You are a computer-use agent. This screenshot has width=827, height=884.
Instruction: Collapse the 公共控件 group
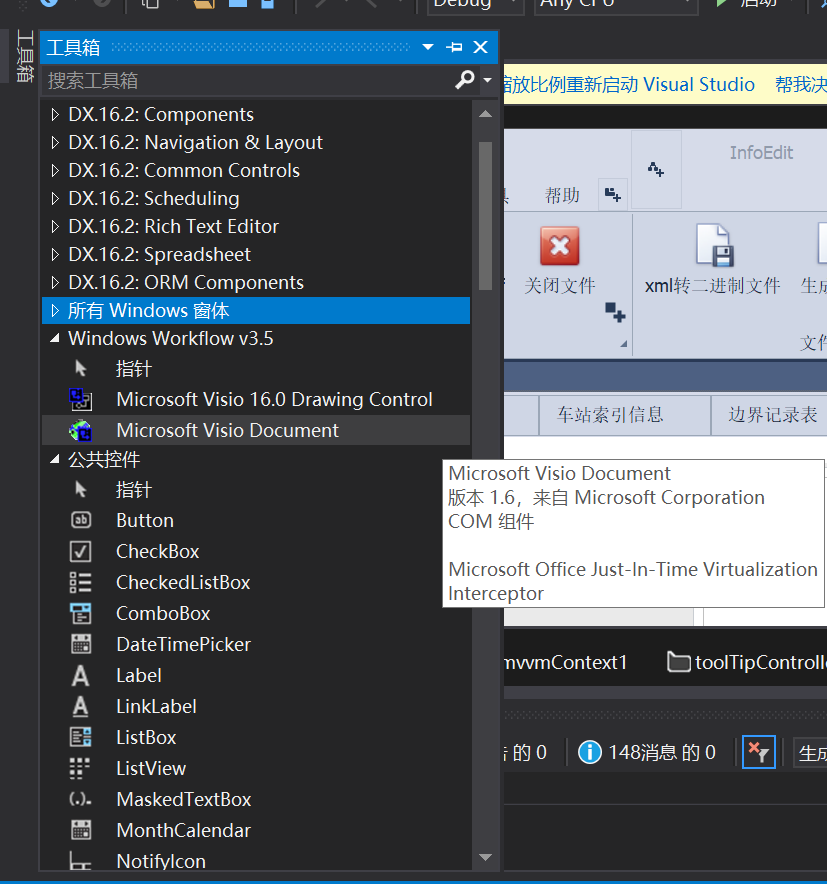[55, 459]
